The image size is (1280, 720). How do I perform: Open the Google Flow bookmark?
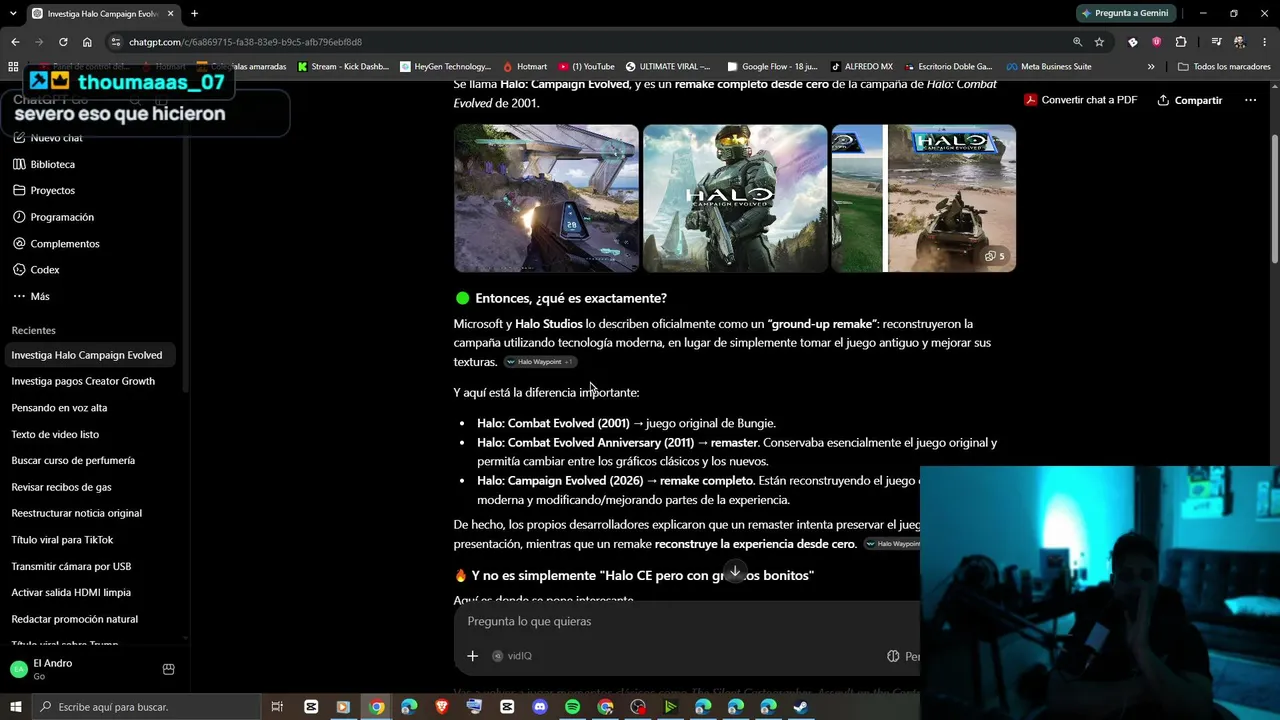click(773, 67)
